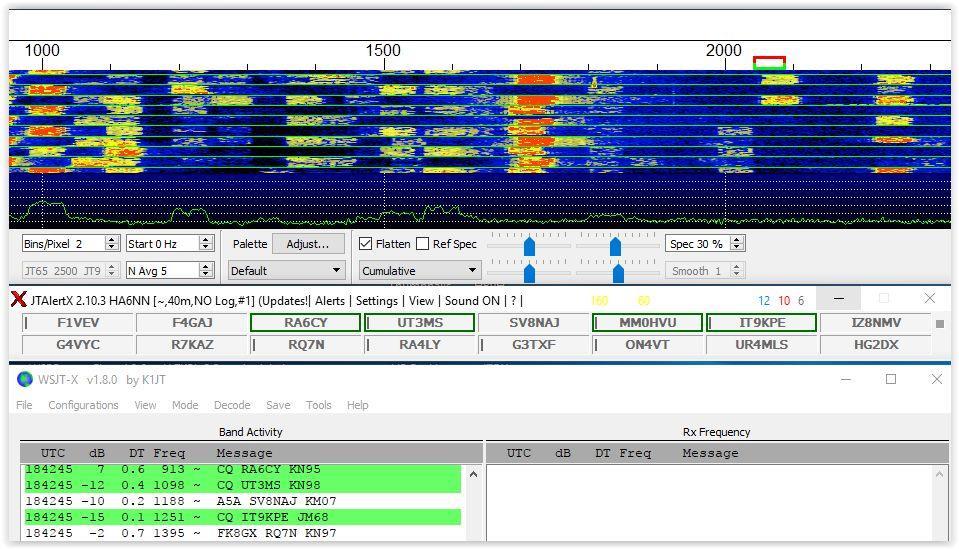Image resolution: width=959 pixels, height=549 pixels.
Task: Decrease Bins/Pixel with down arrow
Action: 111,247
